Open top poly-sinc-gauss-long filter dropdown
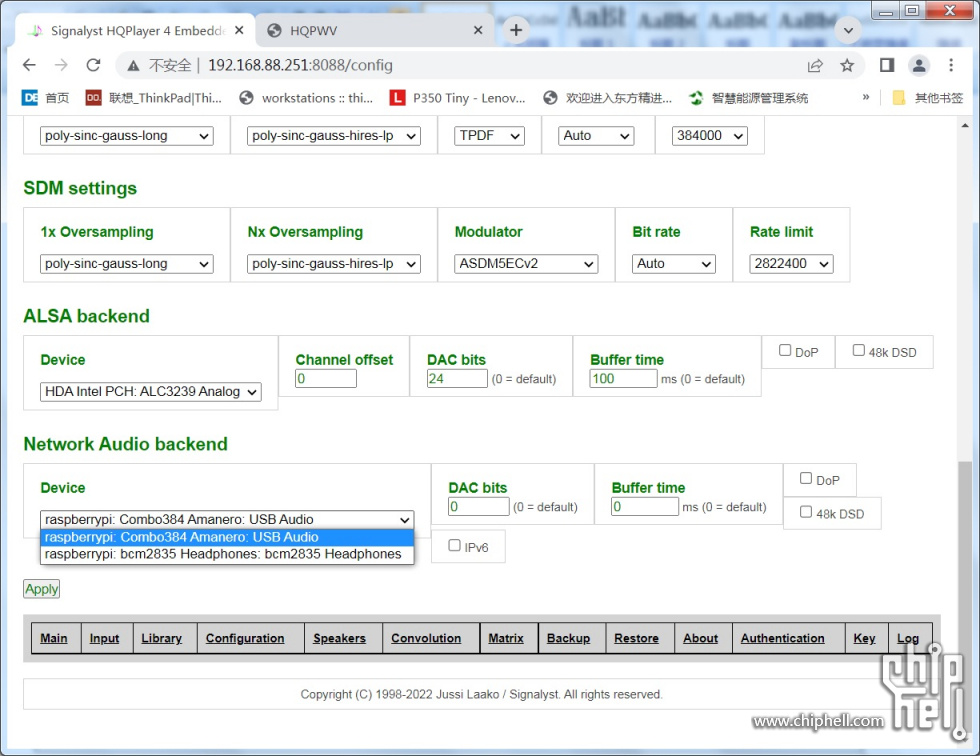The width and height of the screenshot is (980, 756). pyautogui.click(x=127, y=136)
